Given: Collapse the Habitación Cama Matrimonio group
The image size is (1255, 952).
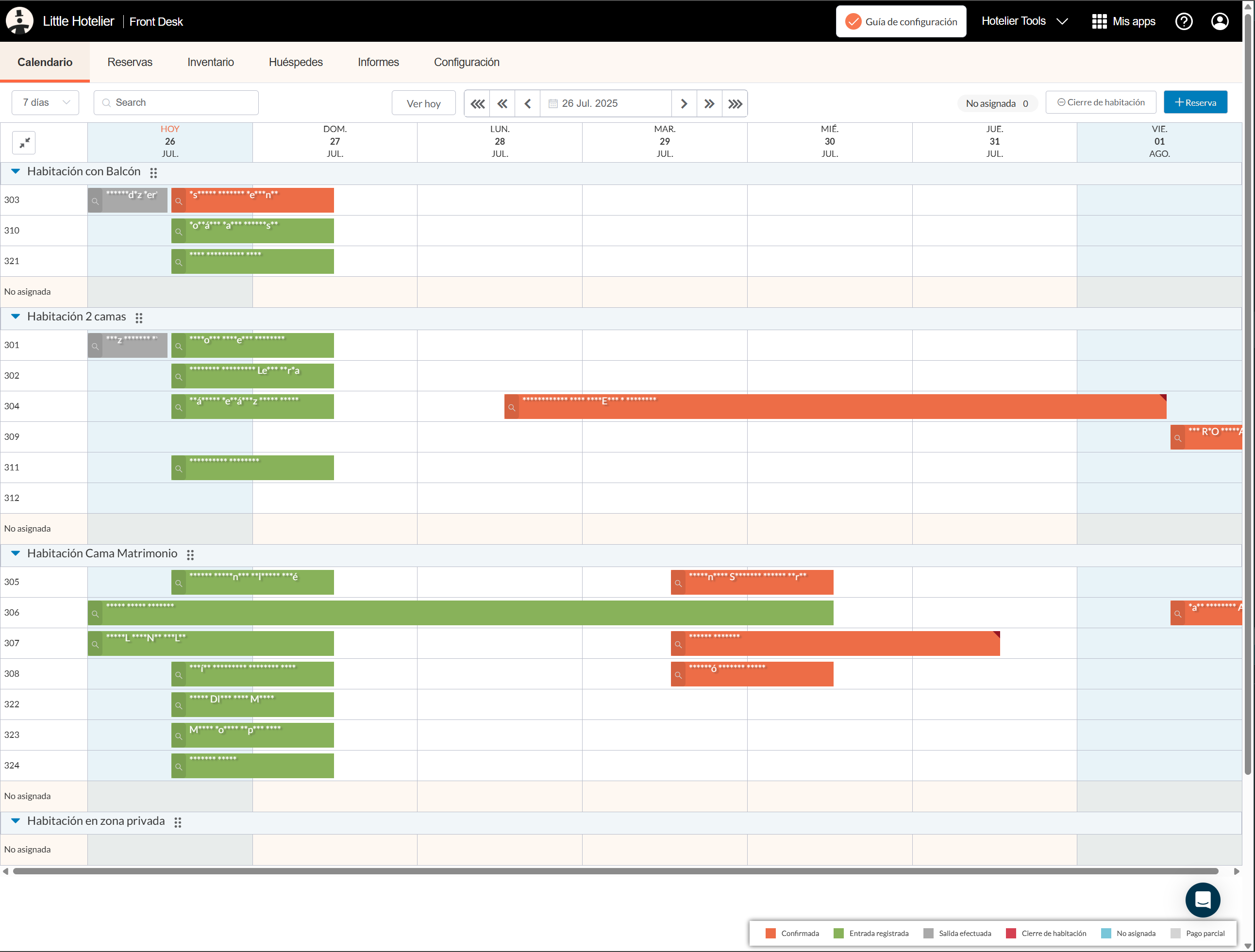Looking at the screenshot, I should click(x=16, y=554).
